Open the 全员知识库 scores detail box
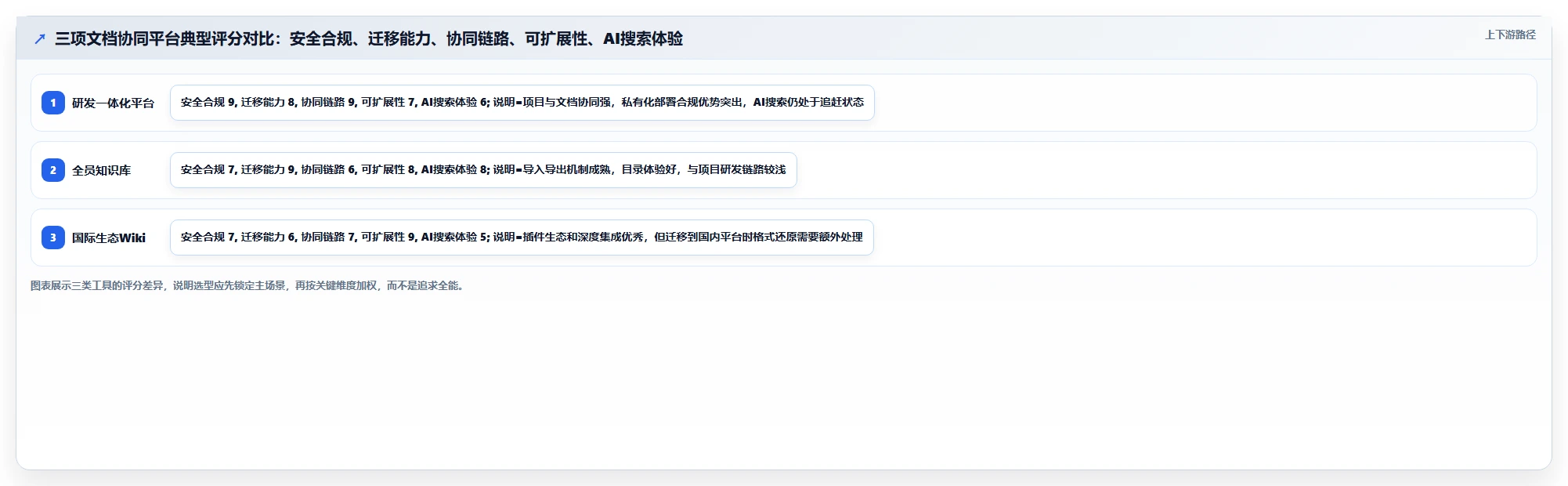 (483, 170)
